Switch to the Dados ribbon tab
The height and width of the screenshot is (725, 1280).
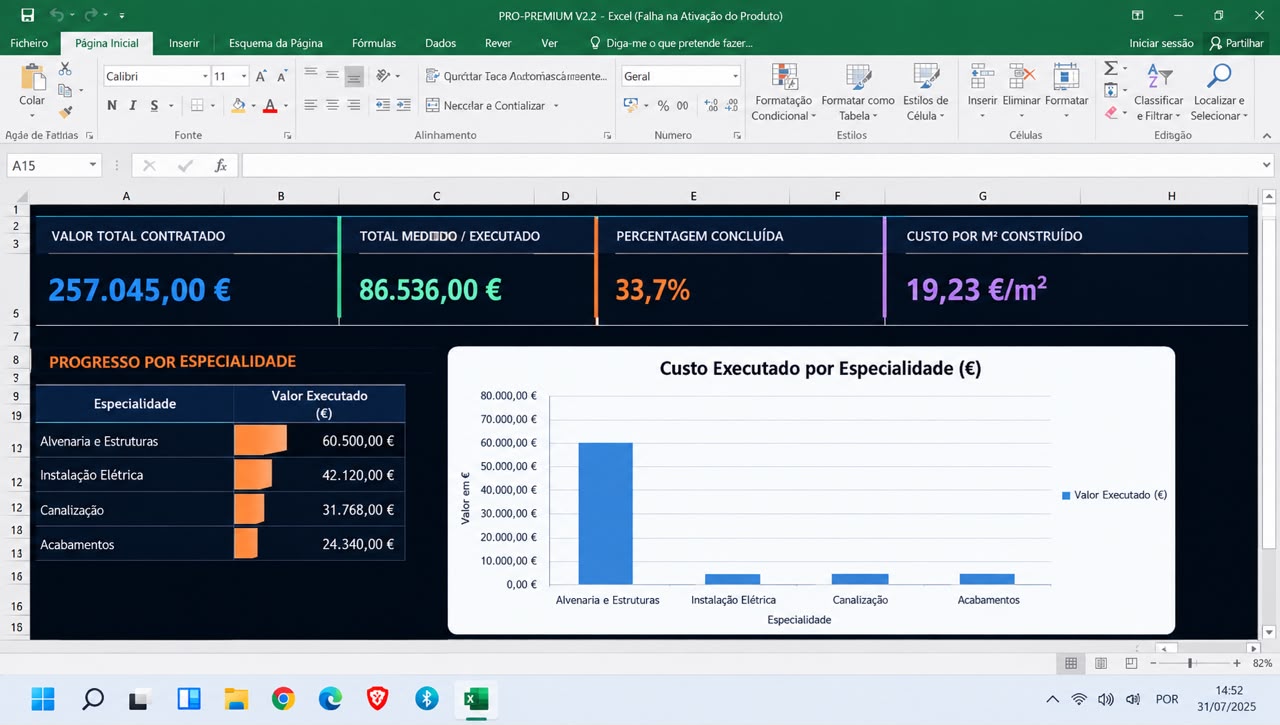(440, 43)
